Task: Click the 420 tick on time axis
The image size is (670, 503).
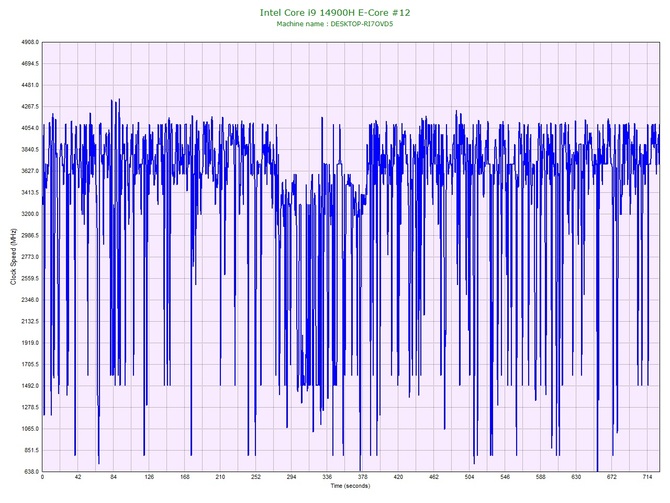Action: [x=398, y=477]
